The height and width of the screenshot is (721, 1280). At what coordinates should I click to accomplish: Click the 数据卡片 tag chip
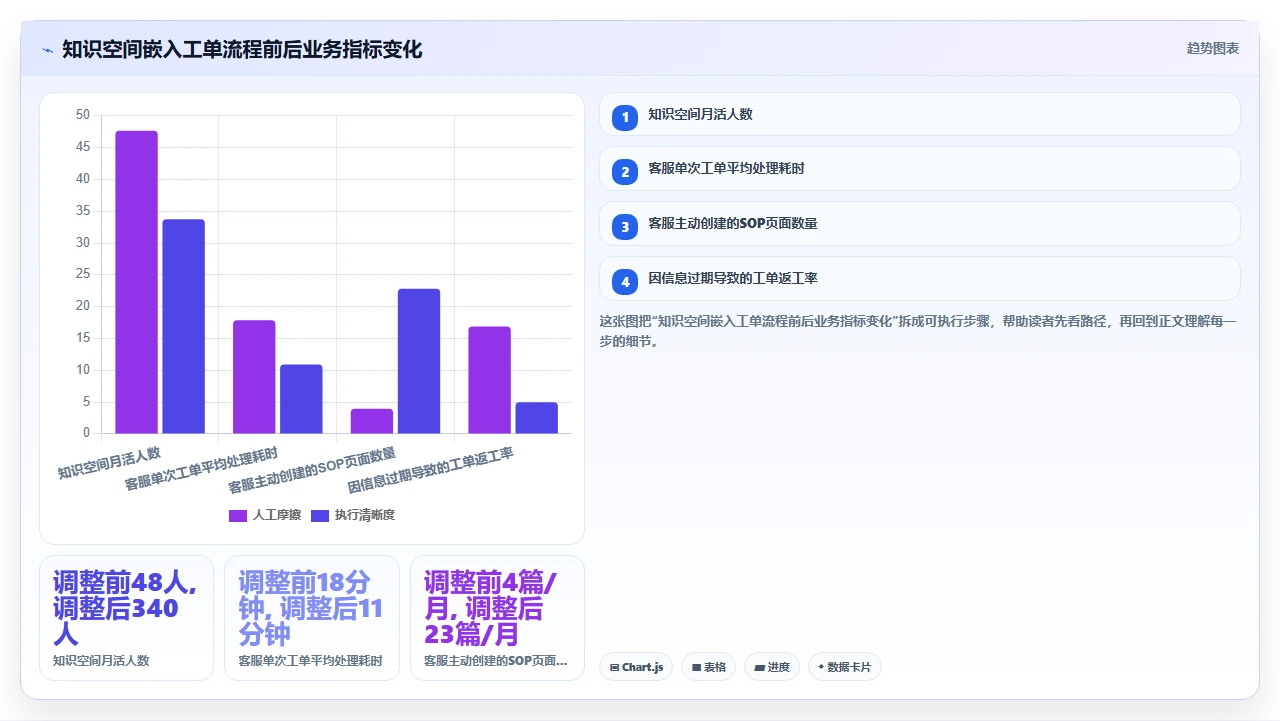pyautogui.click(x=844, y=667)
